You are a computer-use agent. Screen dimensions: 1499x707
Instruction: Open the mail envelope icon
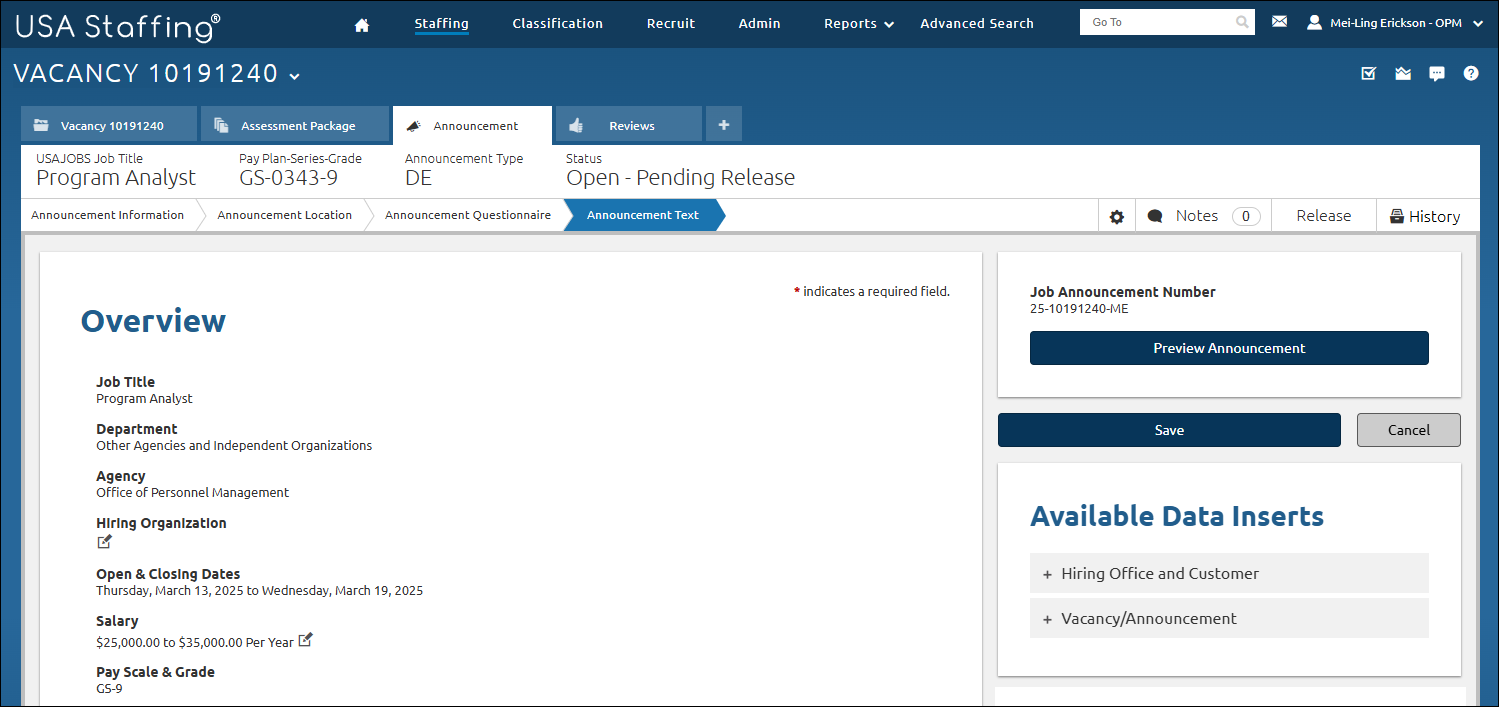[1279, 21]
